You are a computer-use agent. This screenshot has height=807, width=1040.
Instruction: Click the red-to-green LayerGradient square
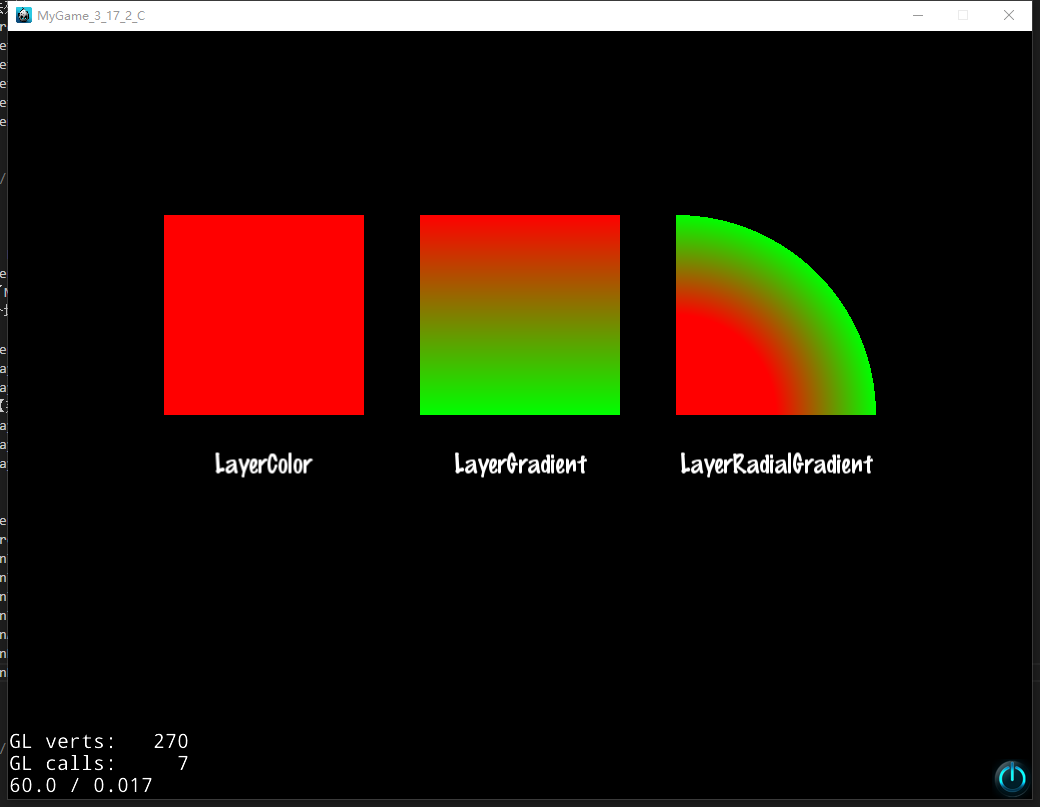520,315
